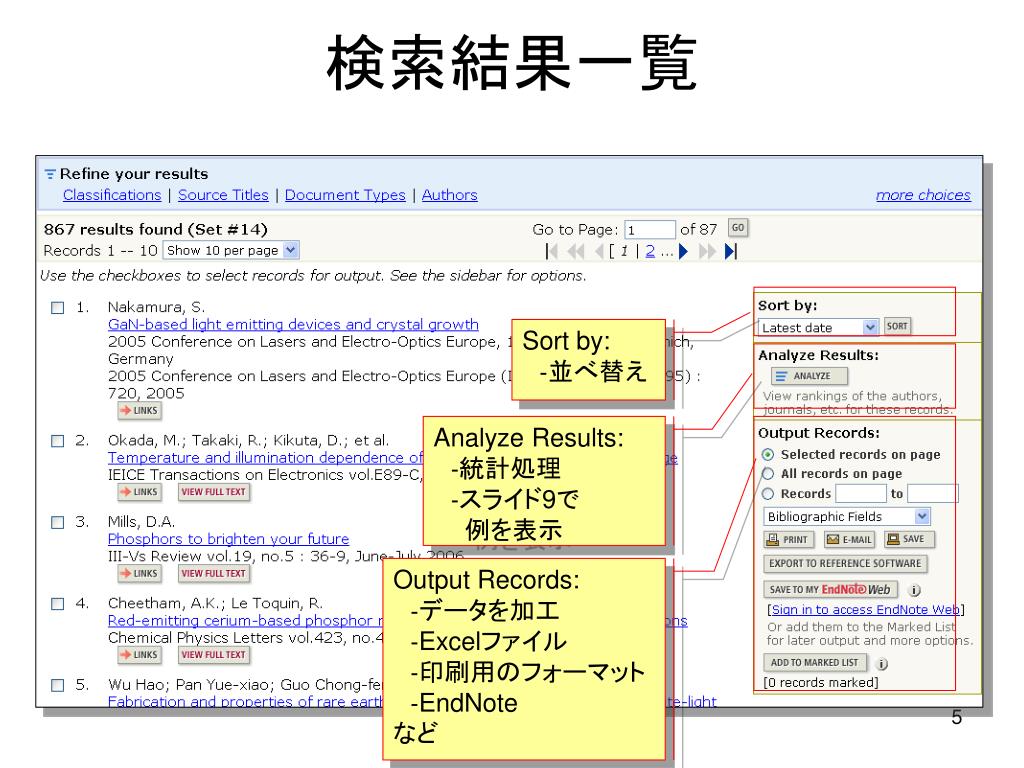Click the E-MAIL button
Screen dimensions: 1024x768
click(849, 539)
